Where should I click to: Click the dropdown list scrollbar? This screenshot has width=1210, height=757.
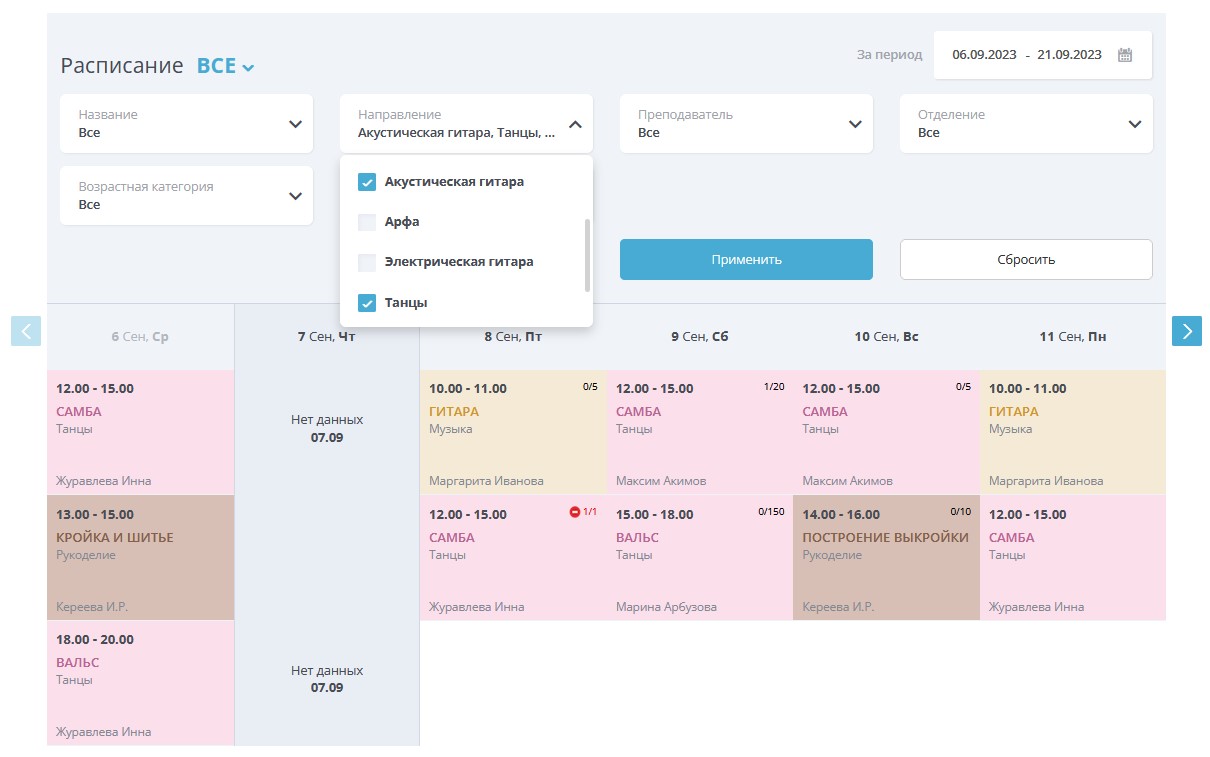587,255
